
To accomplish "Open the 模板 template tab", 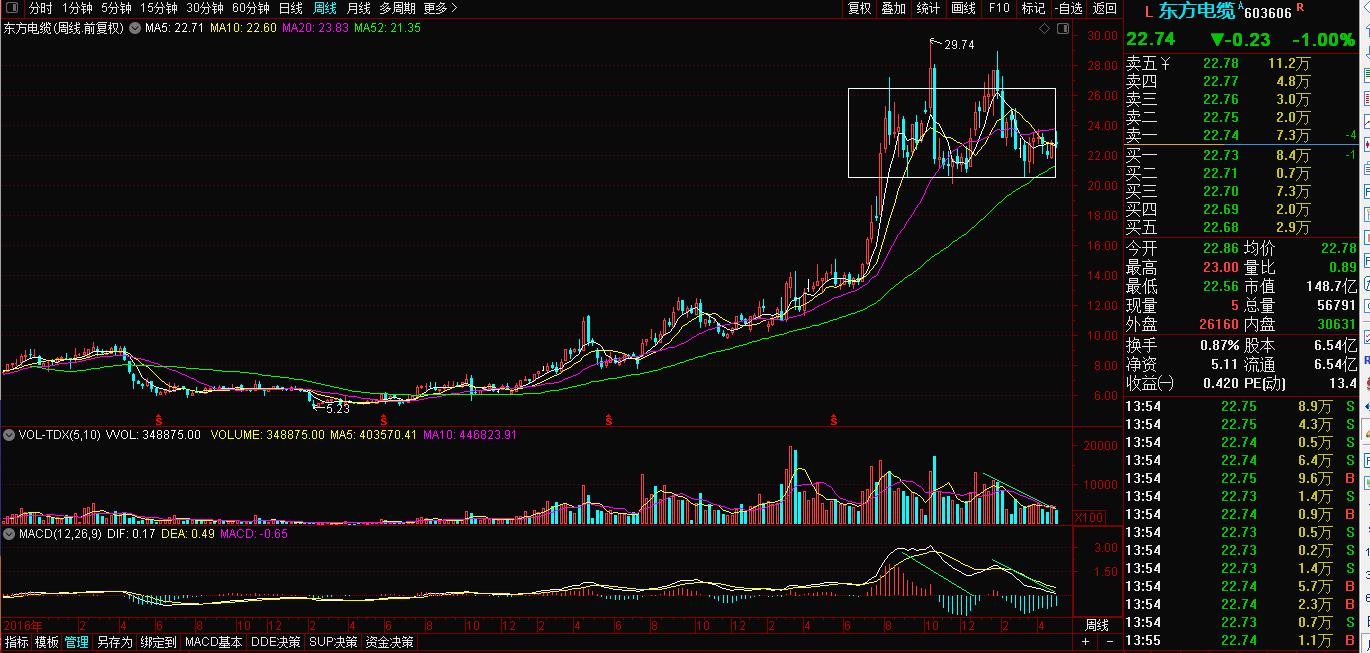I will click(47, 642).
